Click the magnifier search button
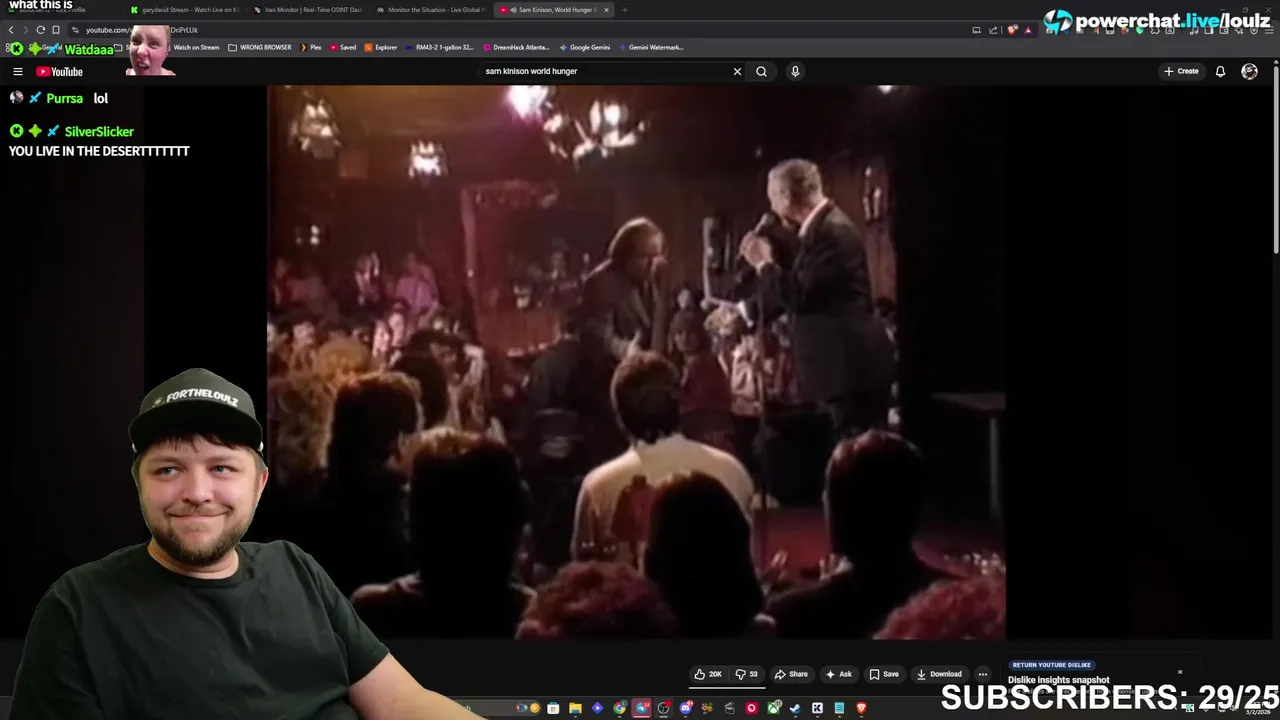The width and height of the screenshot is (1280, 720). click(761, 71)
